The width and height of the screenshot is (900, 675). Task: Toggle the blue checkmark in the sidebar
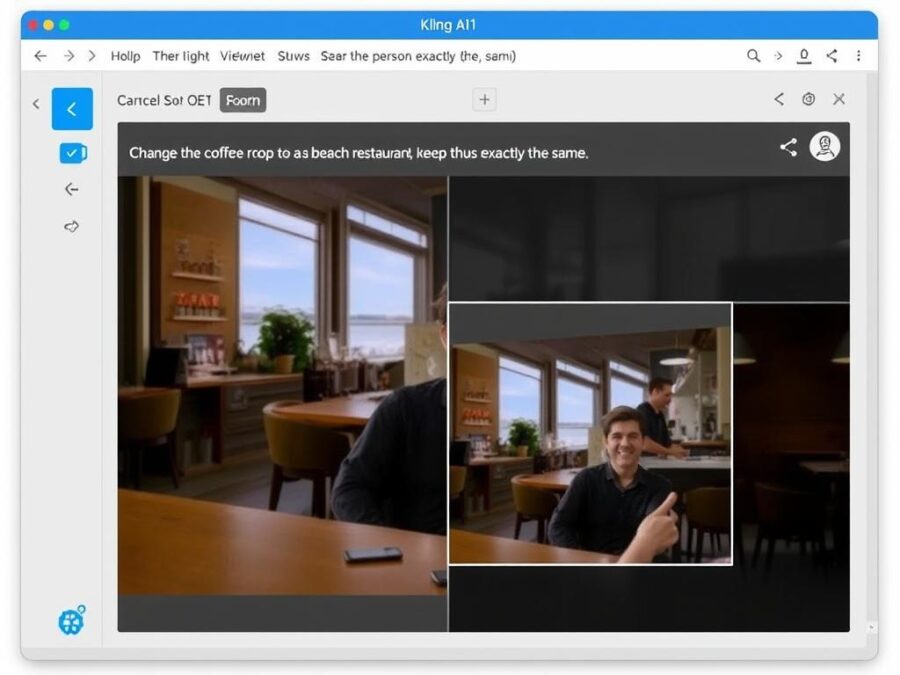tap(71, 152)
